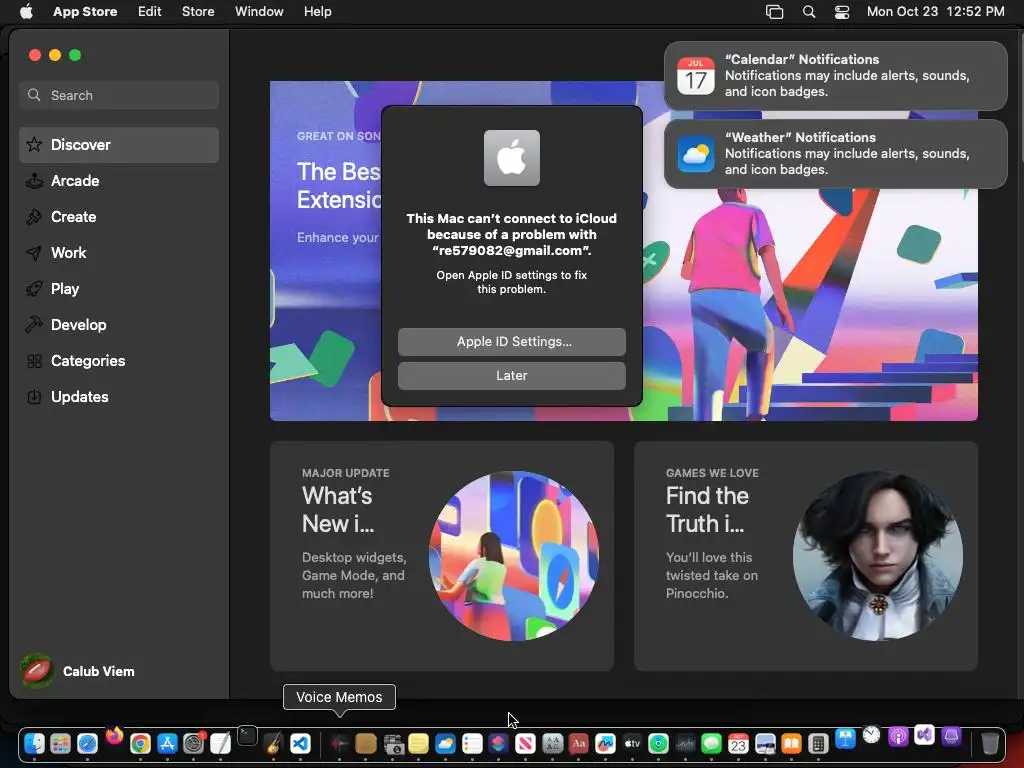
Task: Click Stage Manager icon in menu bar
Action: 774,12
